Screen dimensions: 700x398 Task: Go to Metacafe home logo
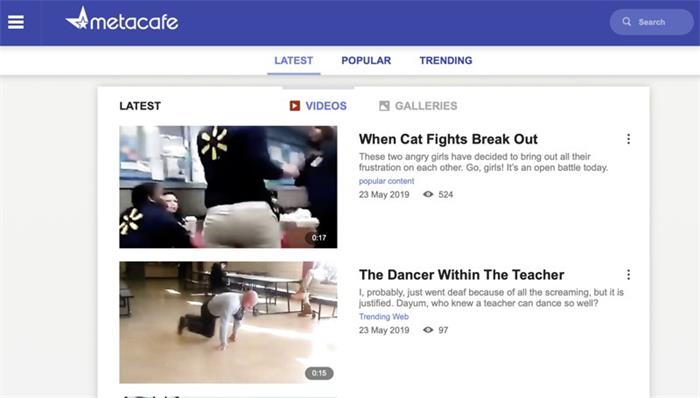tap(122, 19)
